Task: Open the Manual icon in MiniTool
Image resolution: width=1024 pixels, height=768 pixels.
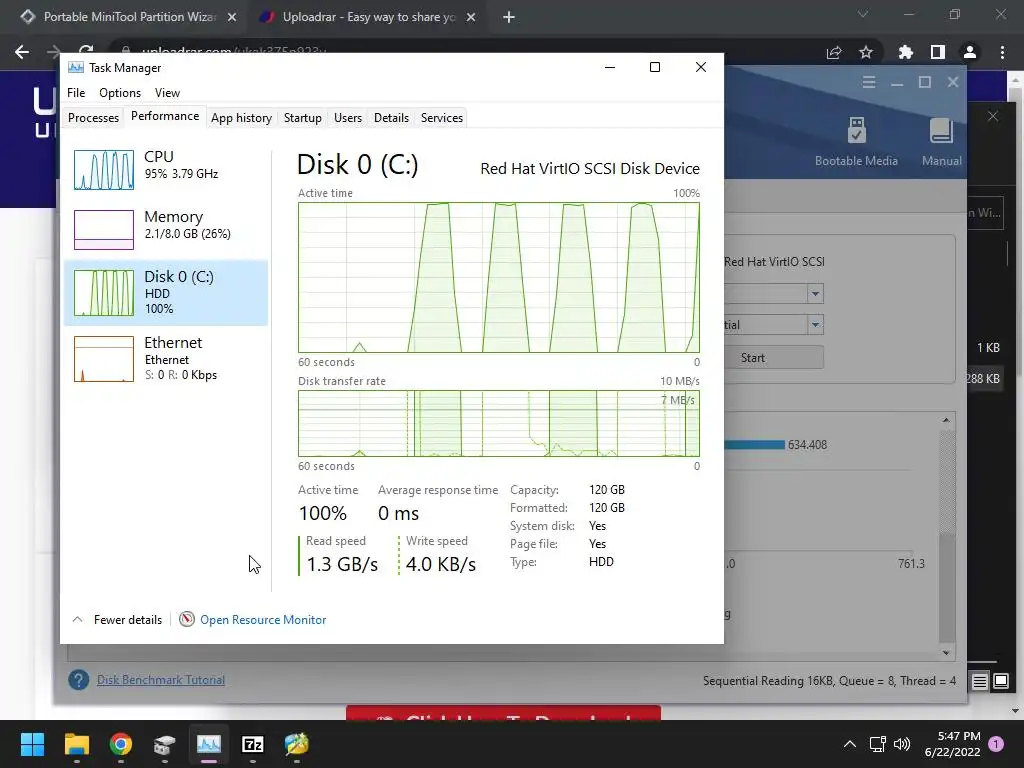Action: 941,131
